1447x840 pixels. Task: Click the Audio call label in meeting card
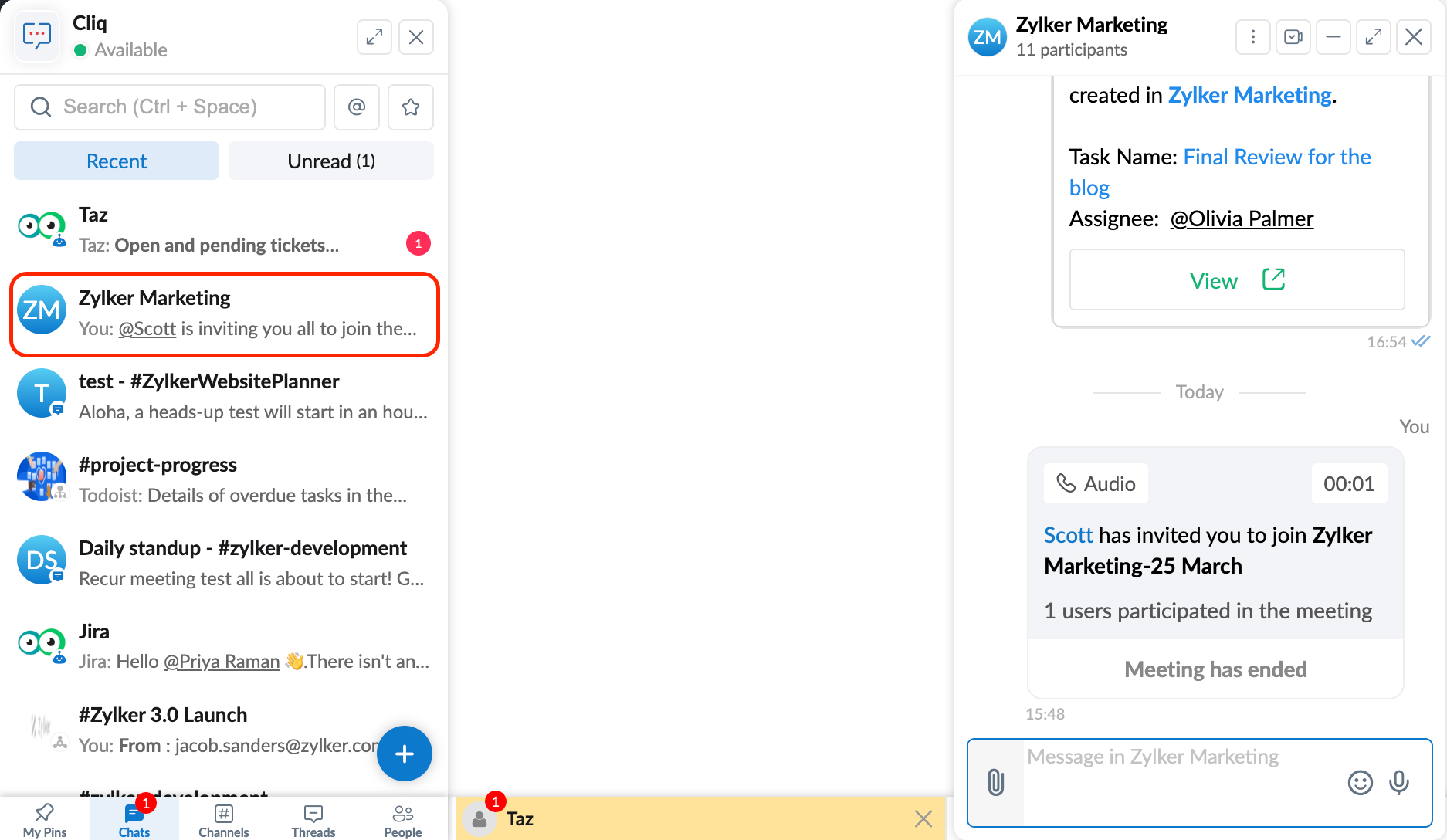1096,483
